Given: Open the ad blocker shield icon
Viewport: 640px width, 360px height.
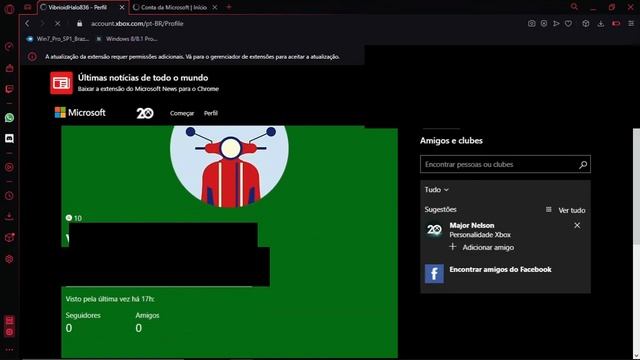Looking at the screenshot, I should (544, 24).
